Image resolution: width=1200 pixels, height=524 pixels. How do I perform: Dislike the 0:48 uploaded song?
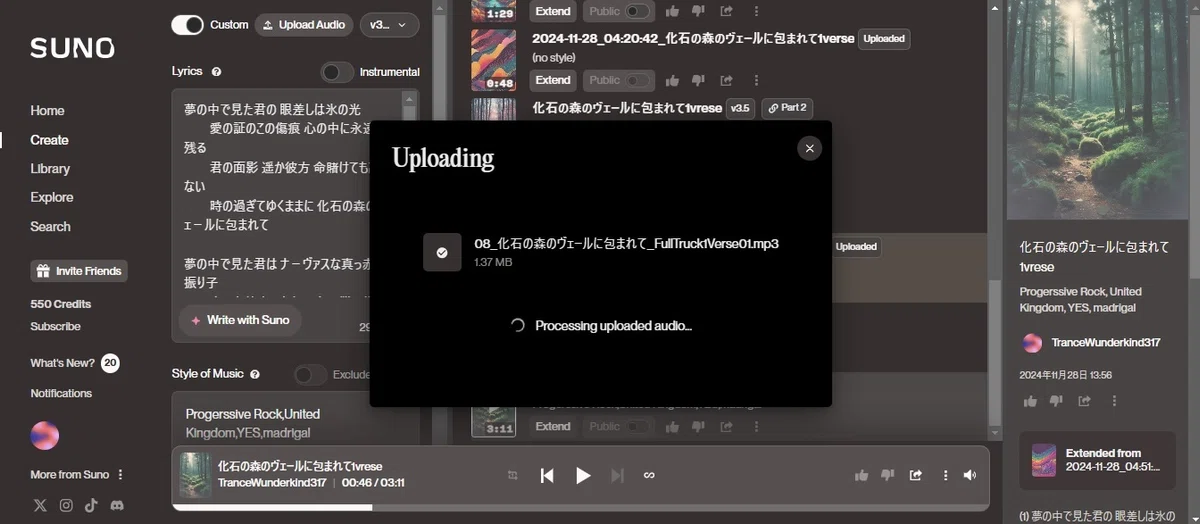pos(699,80)
